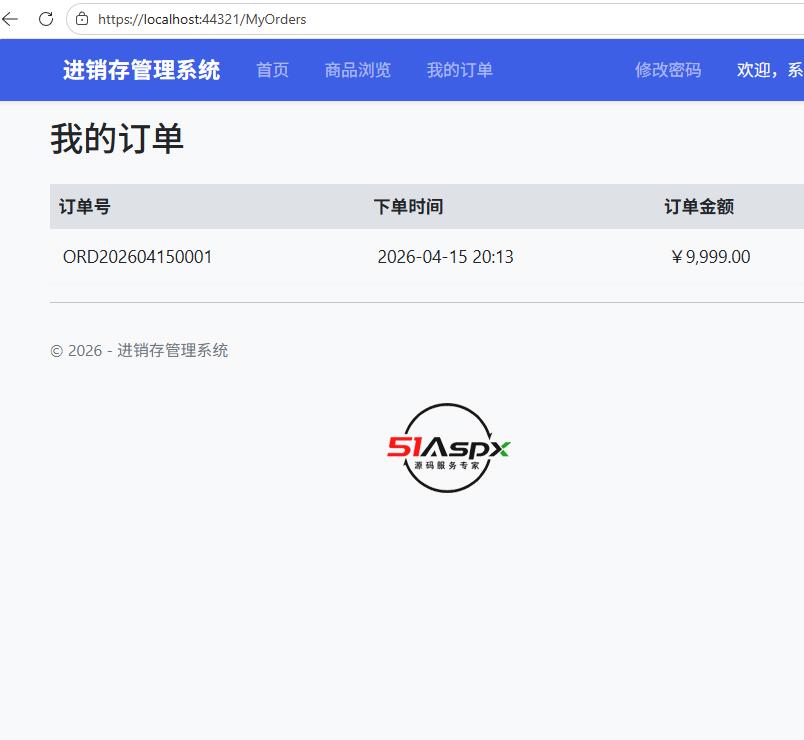Go to 首页 in navigation
804x740 pixels.
click(272, 70)
